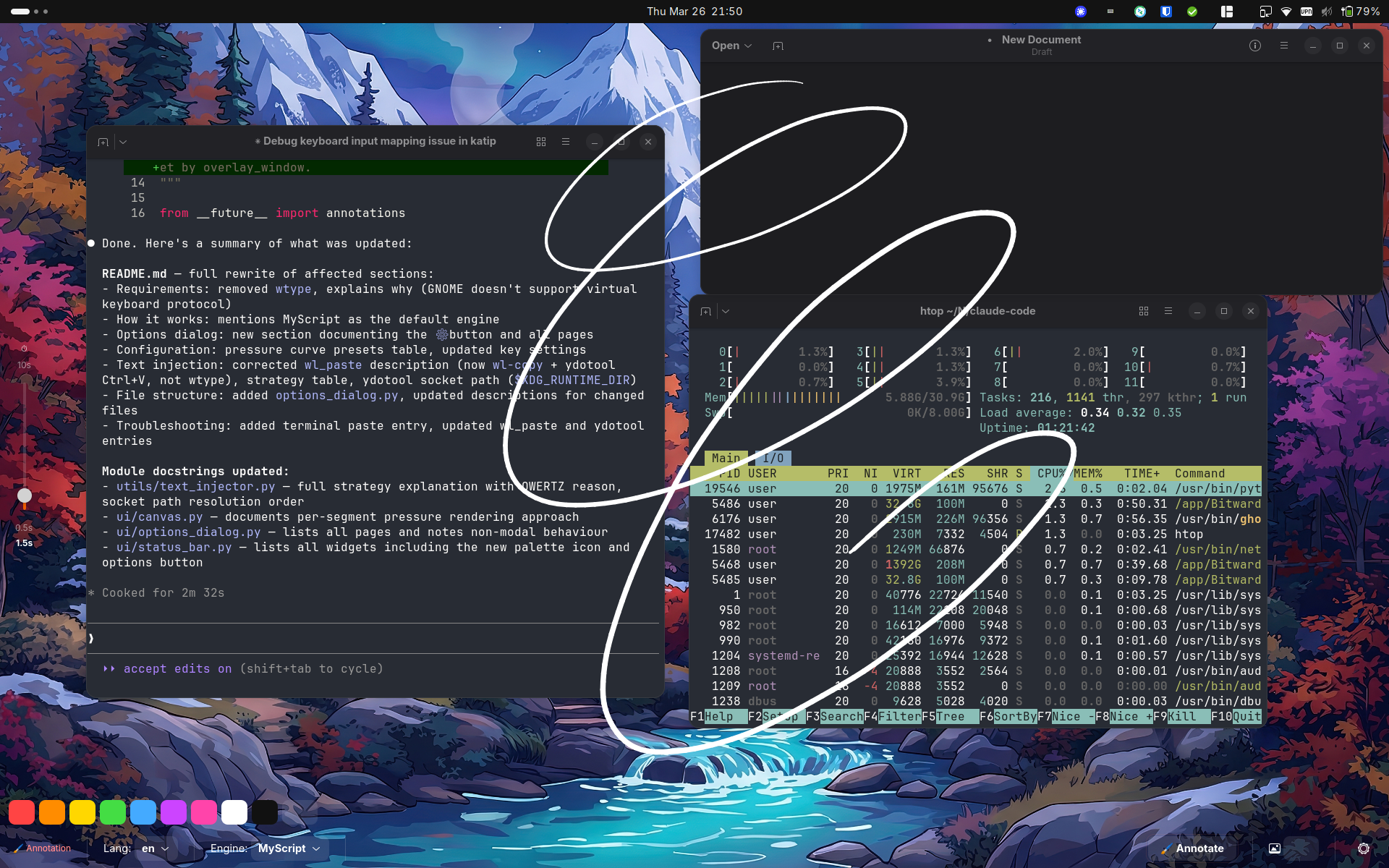
Task: Switch to the I/O tab in htop
Action: 773,458
